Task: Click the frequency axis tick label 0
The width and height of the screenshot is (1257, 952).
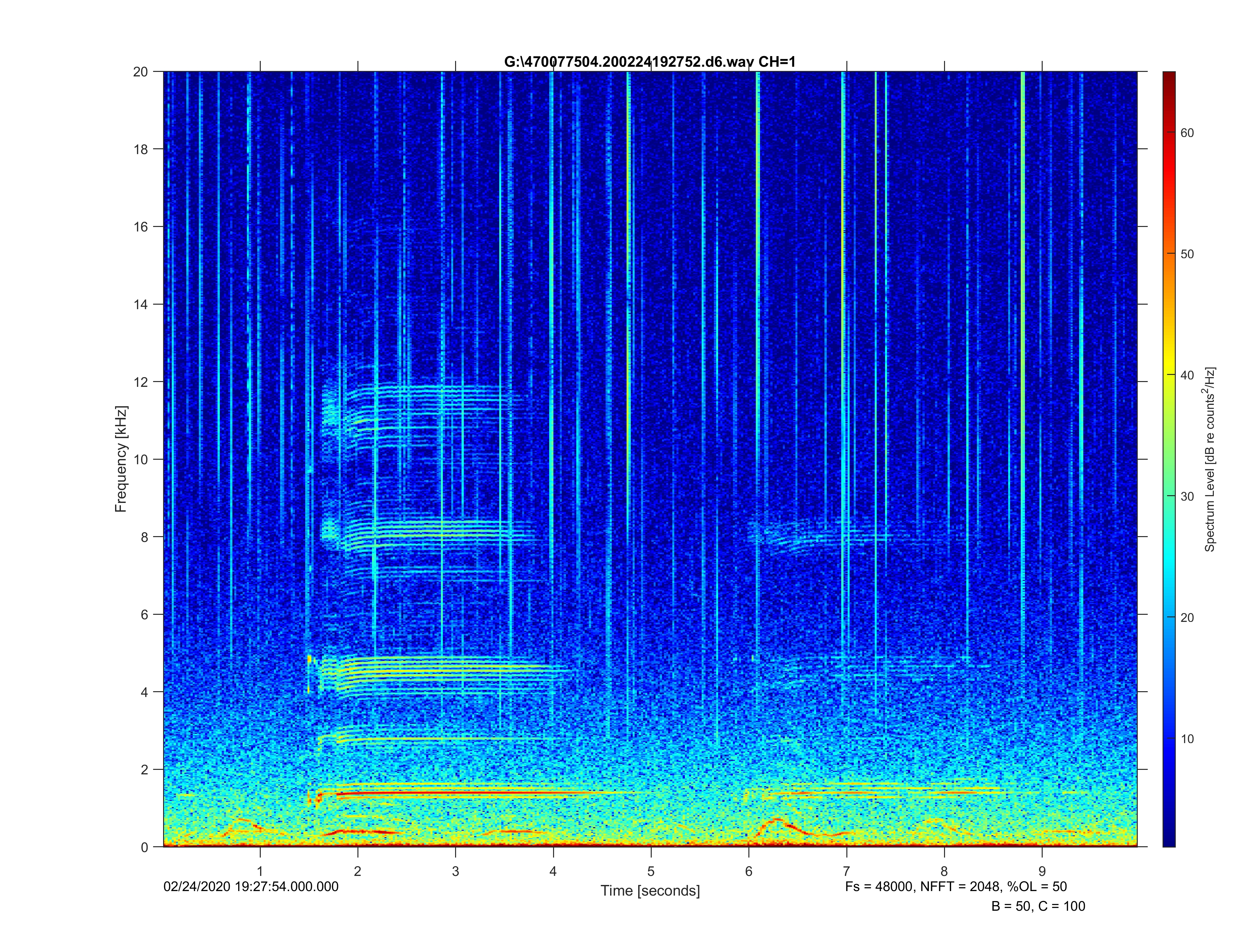Action: 144,847
